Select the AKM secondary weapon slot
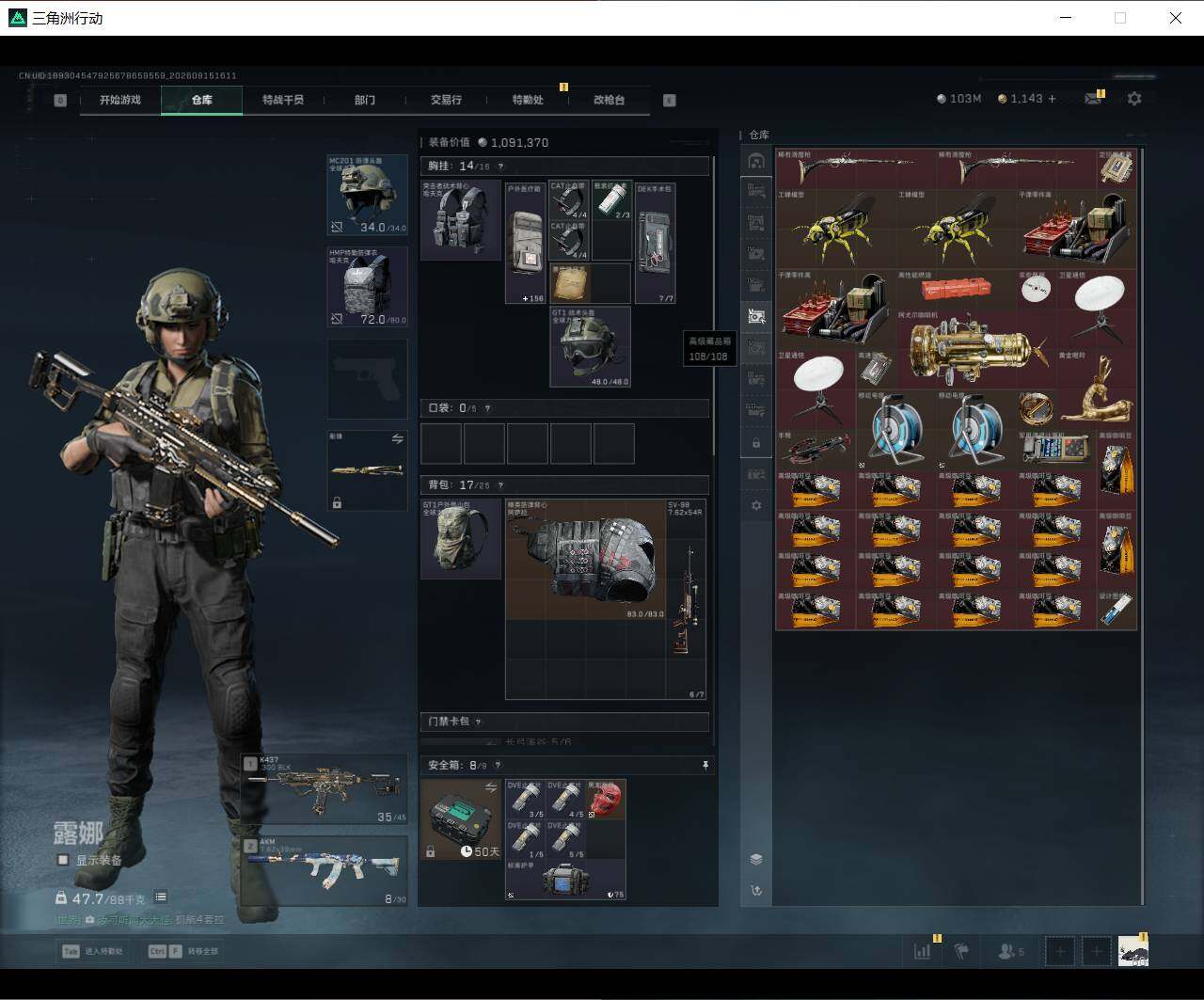Viewport: 1204px width, 1000px height. [x=325, y=871]
